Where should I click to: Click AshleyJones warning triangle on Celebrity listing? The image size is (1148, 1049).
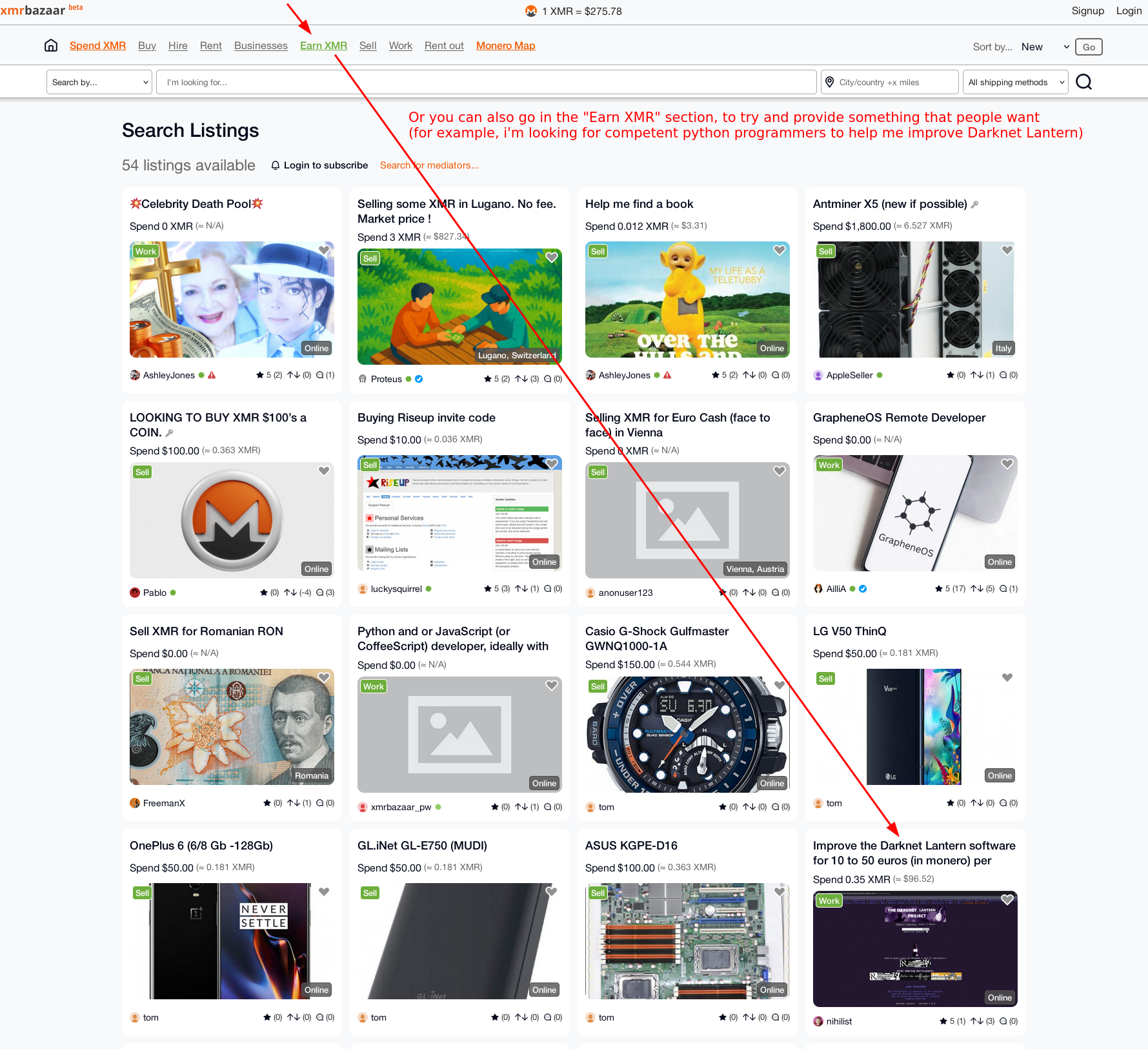pos(212,375)
